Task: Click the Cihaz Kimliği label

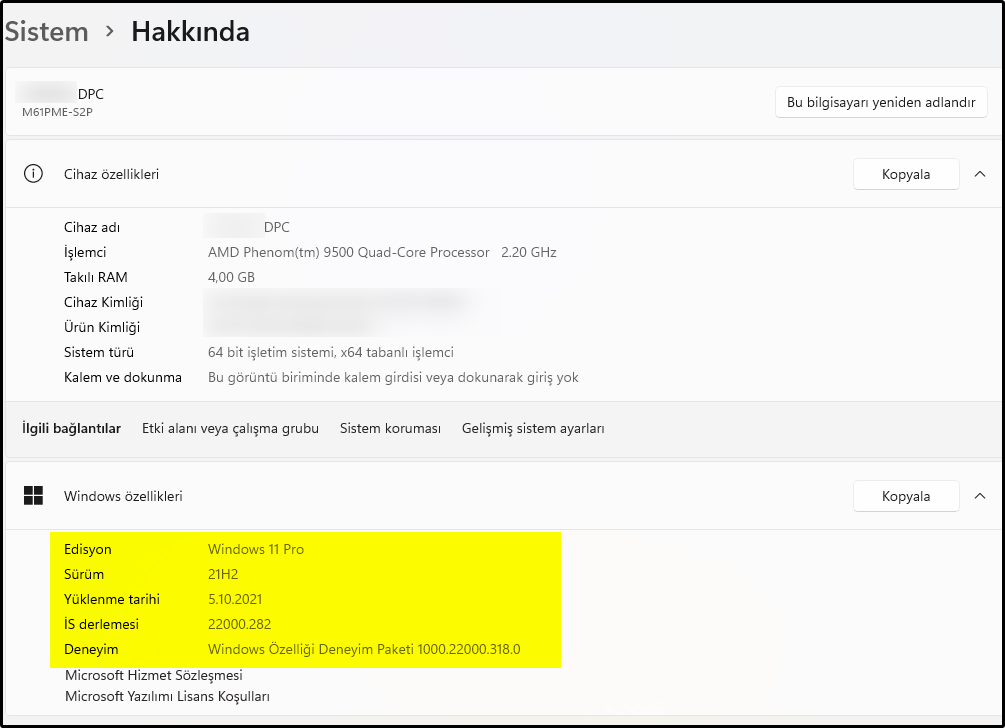Action: (103, 302)
